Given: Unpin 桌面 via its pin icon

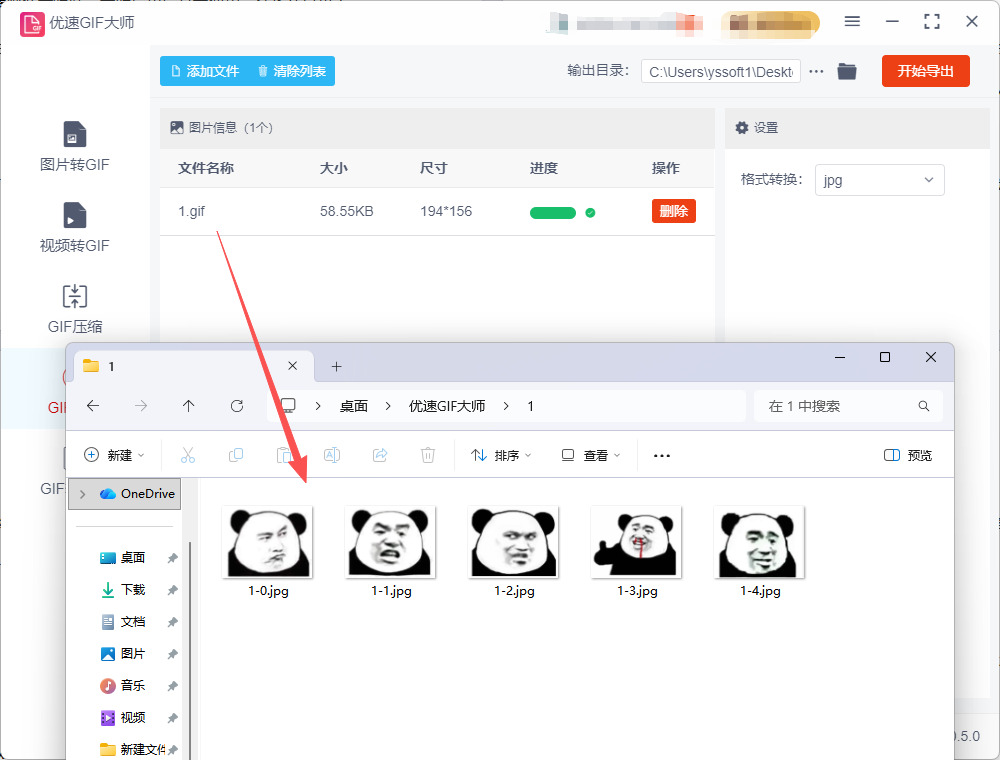Looking at the screenshot, I should tap(172, 558).
